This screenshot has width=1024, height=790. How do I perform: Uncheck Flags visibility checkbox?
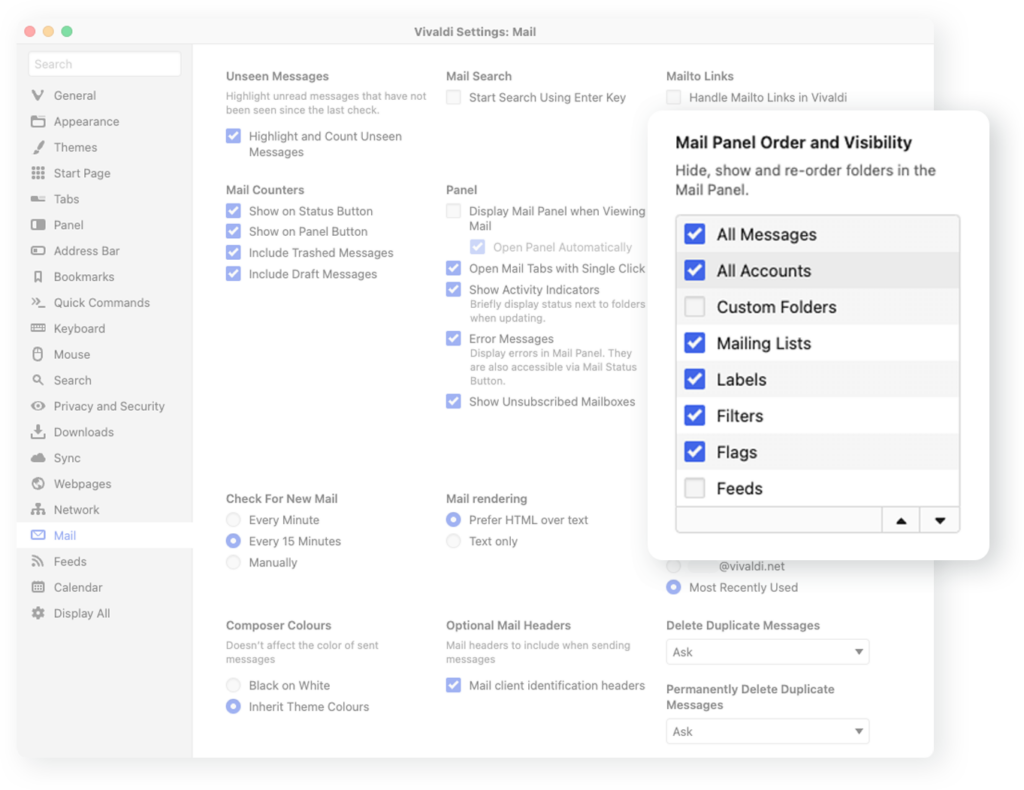coord(695,452)
